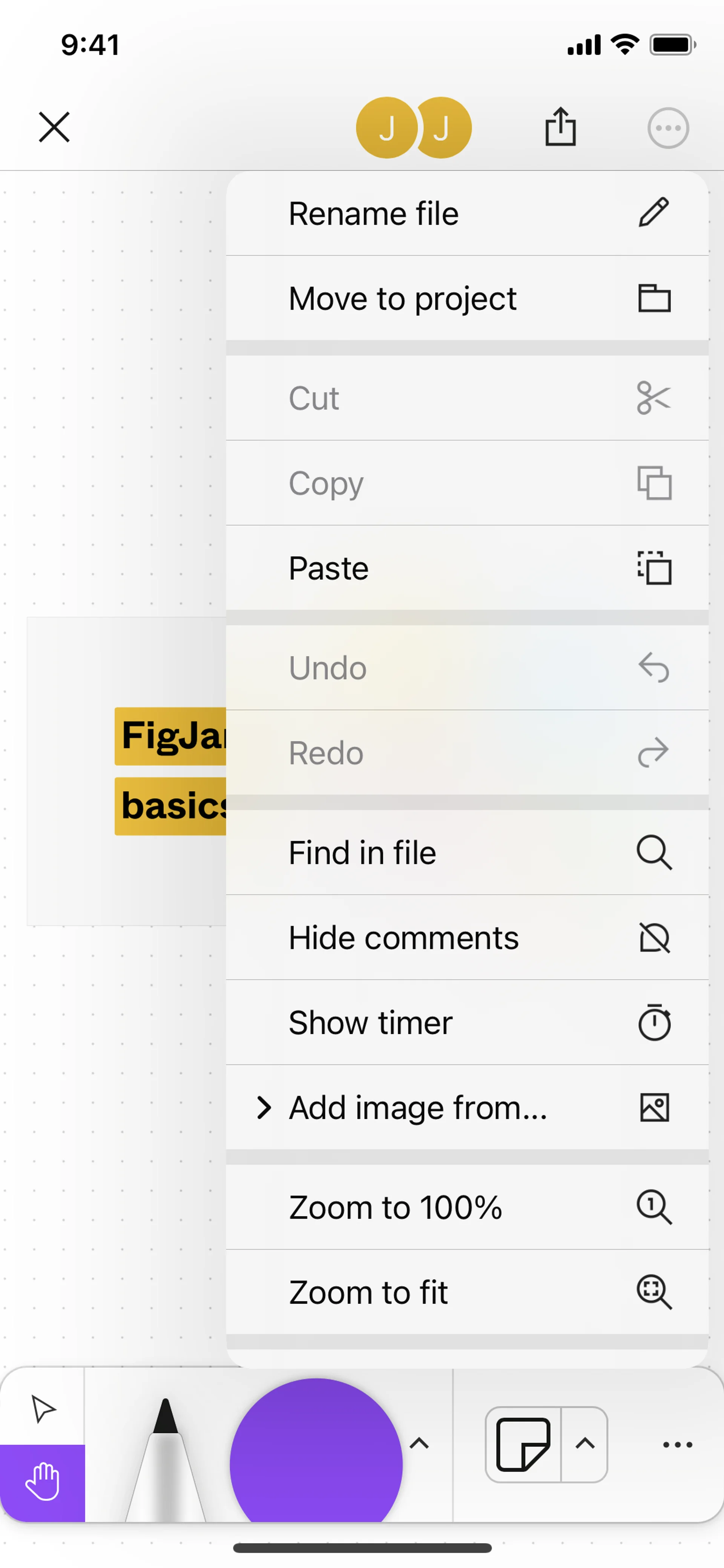The width and height of the screenshot is (724, 1568).
Task: Select Move to project menu item
Action: coord(467,299)
